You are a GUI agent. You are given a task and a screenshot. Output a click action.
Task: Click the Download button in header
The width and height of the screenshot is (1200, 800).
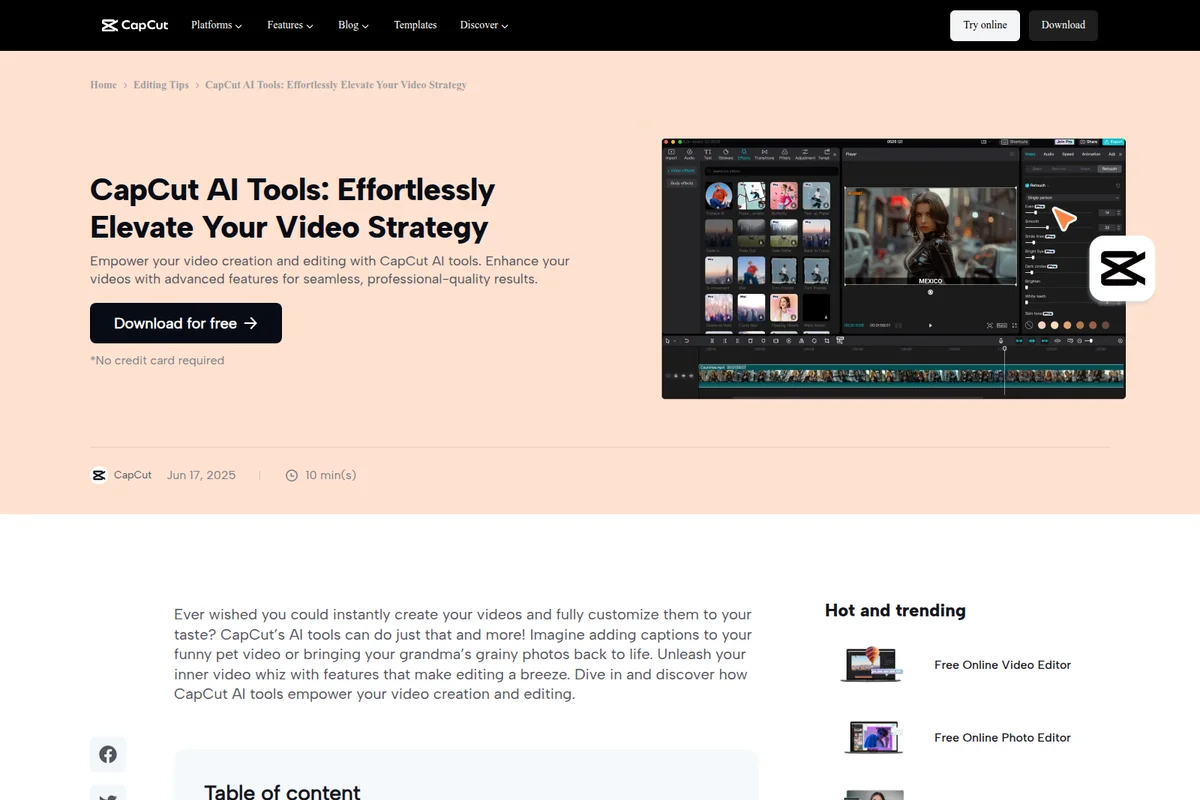pyautogui.click(x=1063, y=25)
